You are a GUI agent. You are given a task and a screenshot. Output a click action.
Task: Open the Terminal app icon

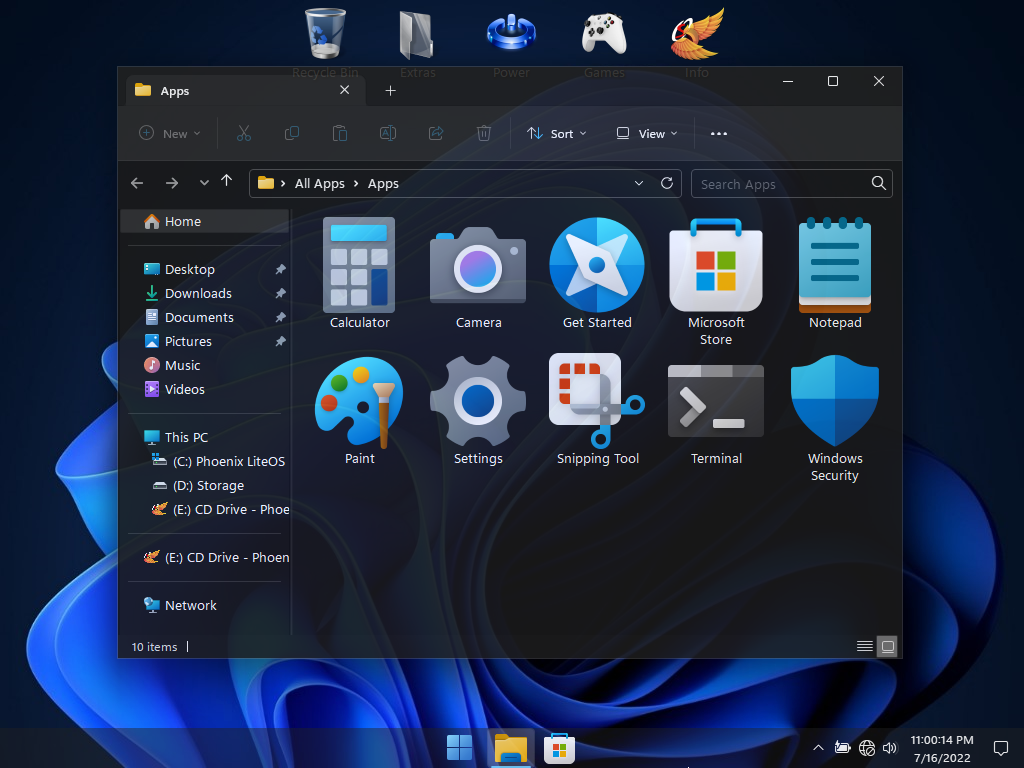(x=716, y=401)
